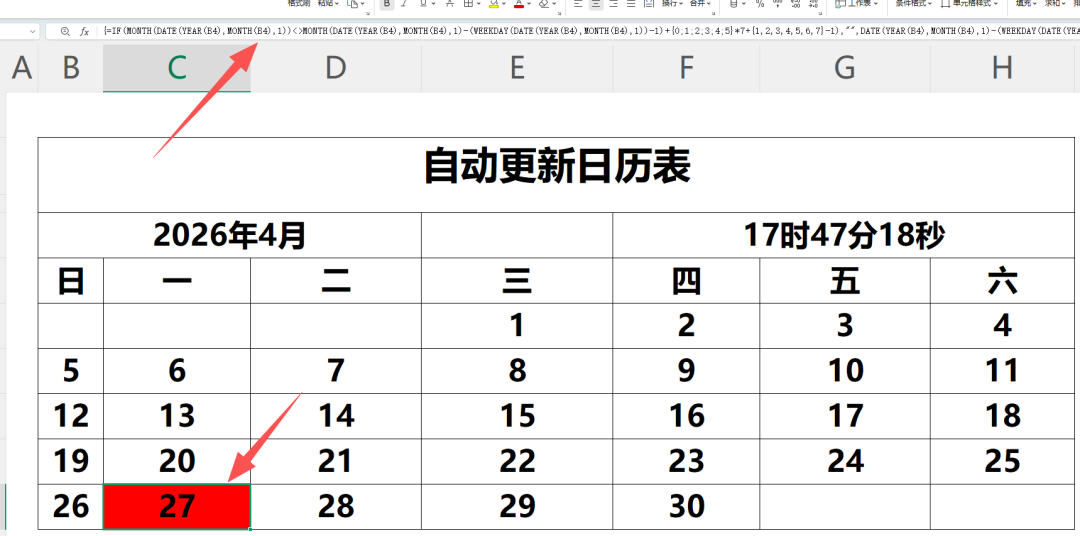The height and width of the screenshot is (536, 1080).
Task: Toggle italic formatting in the toolbar
Action: 404,3
